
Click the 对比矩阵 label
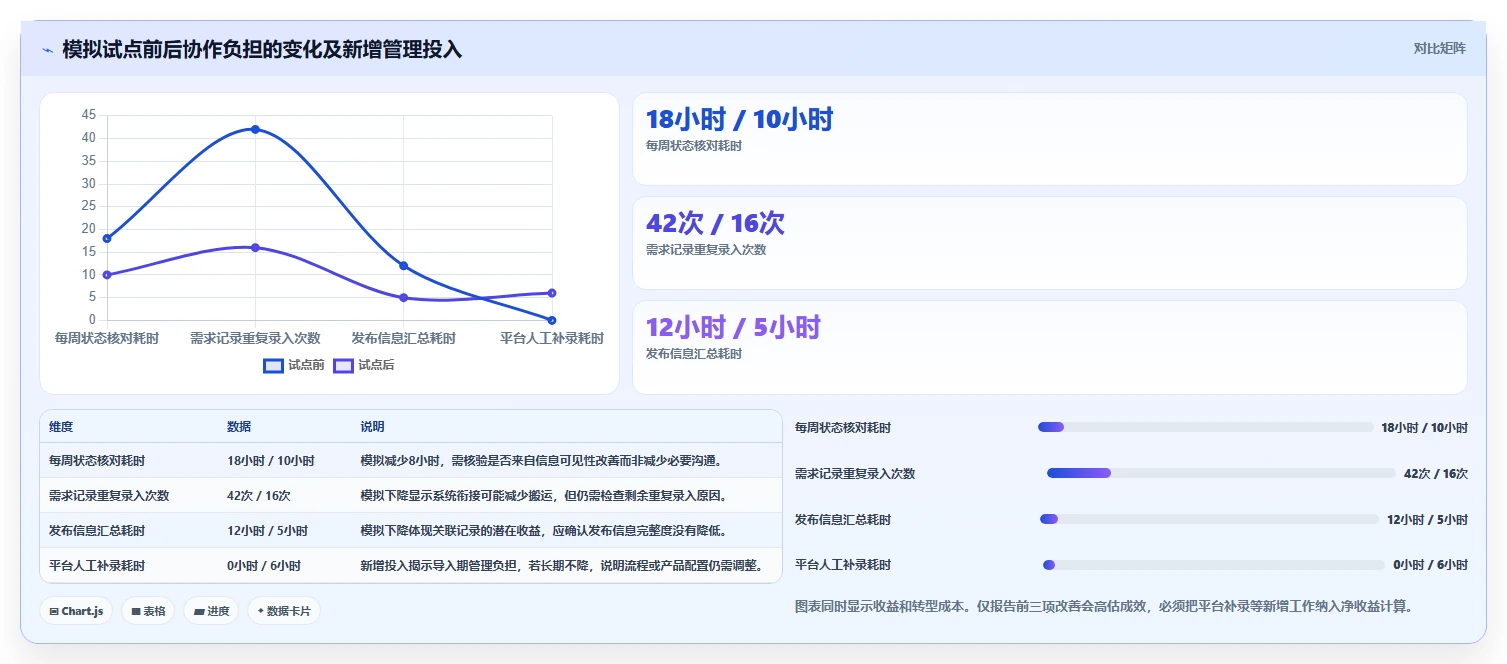click(1440, 49)
